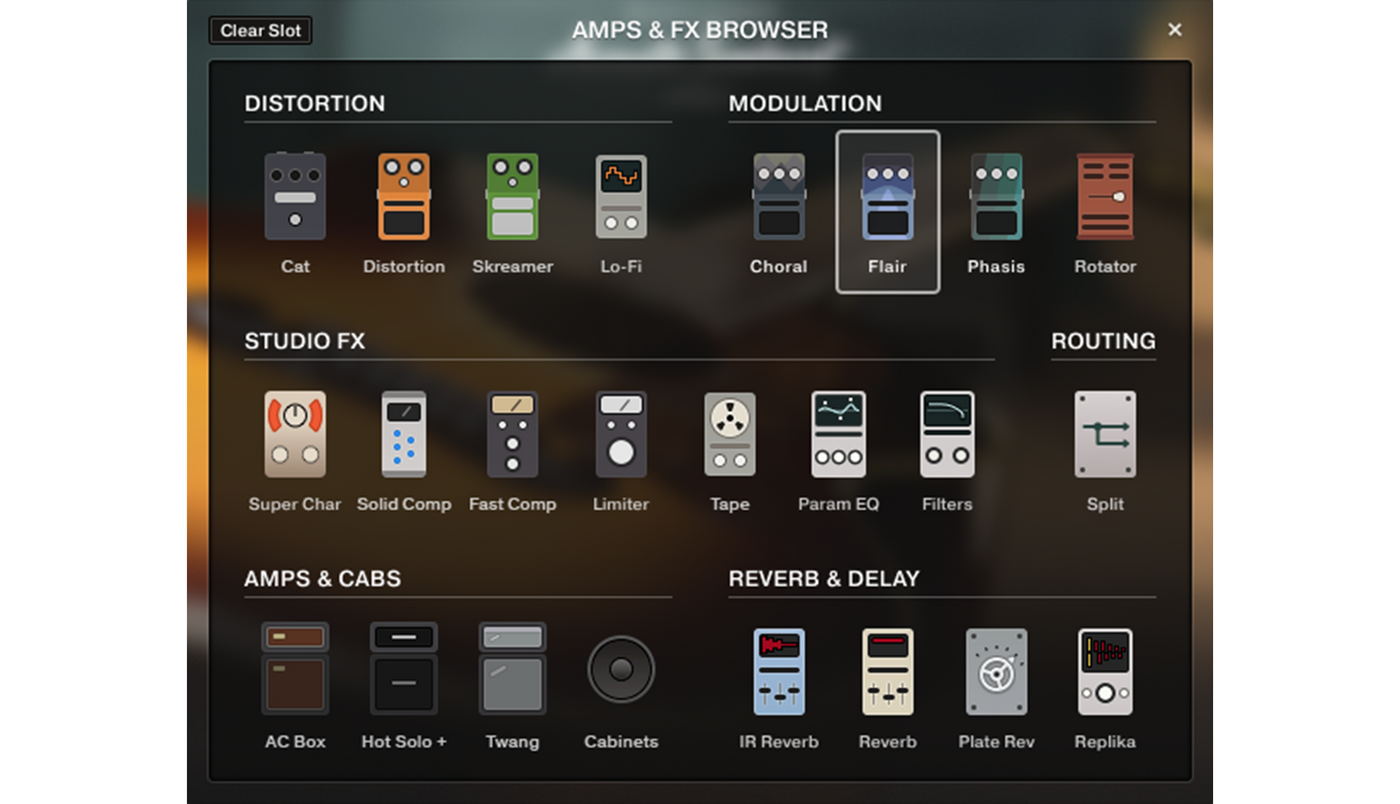Click the ROUTING section heading
1400x804 pixels.
pyautogui.click(x=1103, y=341)
